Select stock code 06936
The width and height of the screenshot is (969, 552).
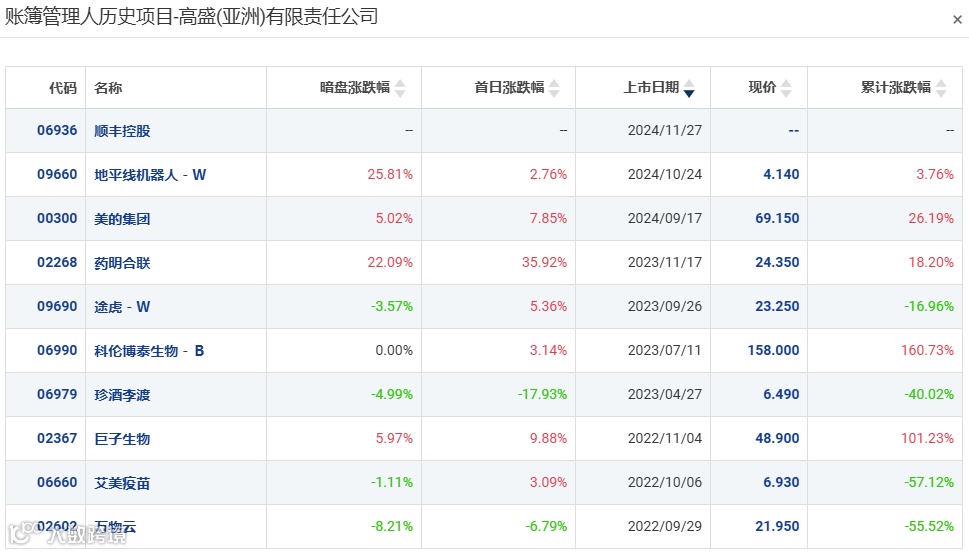(57, 130)
